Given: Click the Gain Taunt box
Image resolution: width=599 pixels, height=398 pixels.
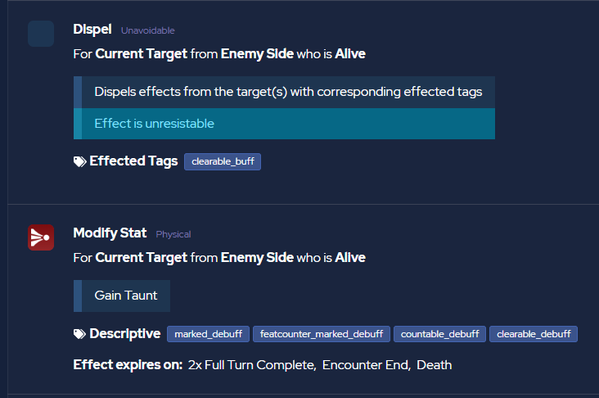Looking at the screenshot, I should pos(122,296).
